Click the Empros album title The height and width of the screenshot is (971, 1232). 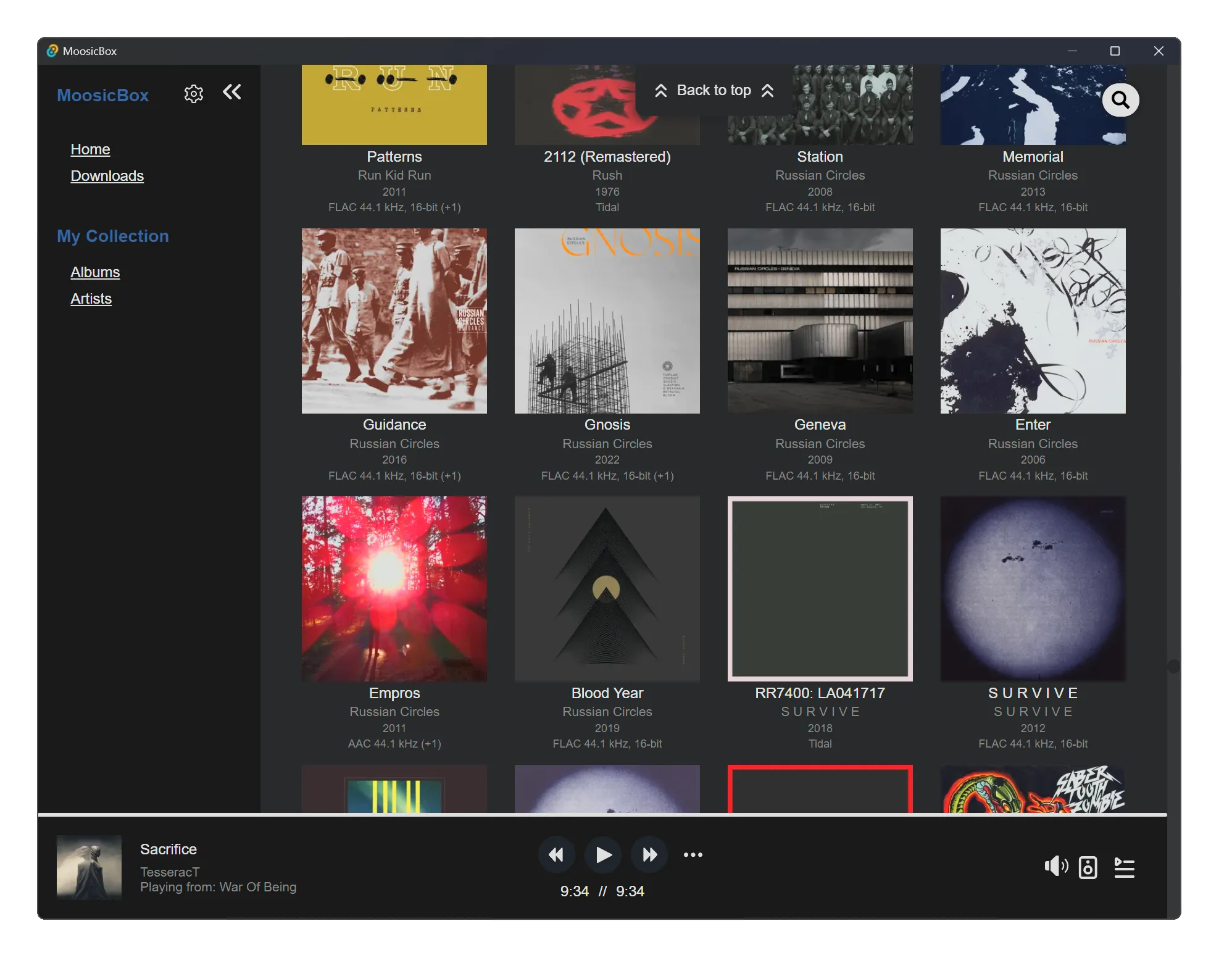pyautogui.click(x=394, y=693)
